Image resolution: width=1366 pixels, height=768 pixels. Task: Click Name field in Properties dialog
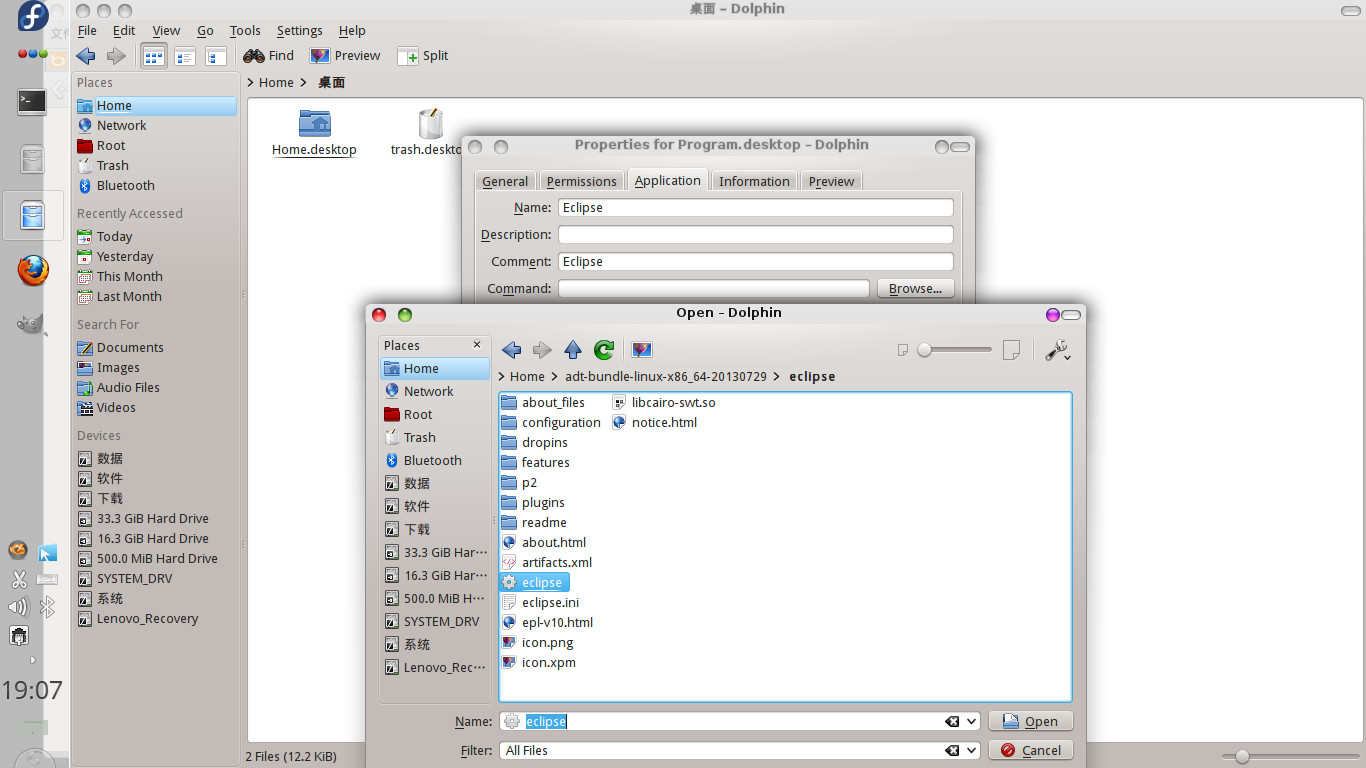tap(756, 208)
